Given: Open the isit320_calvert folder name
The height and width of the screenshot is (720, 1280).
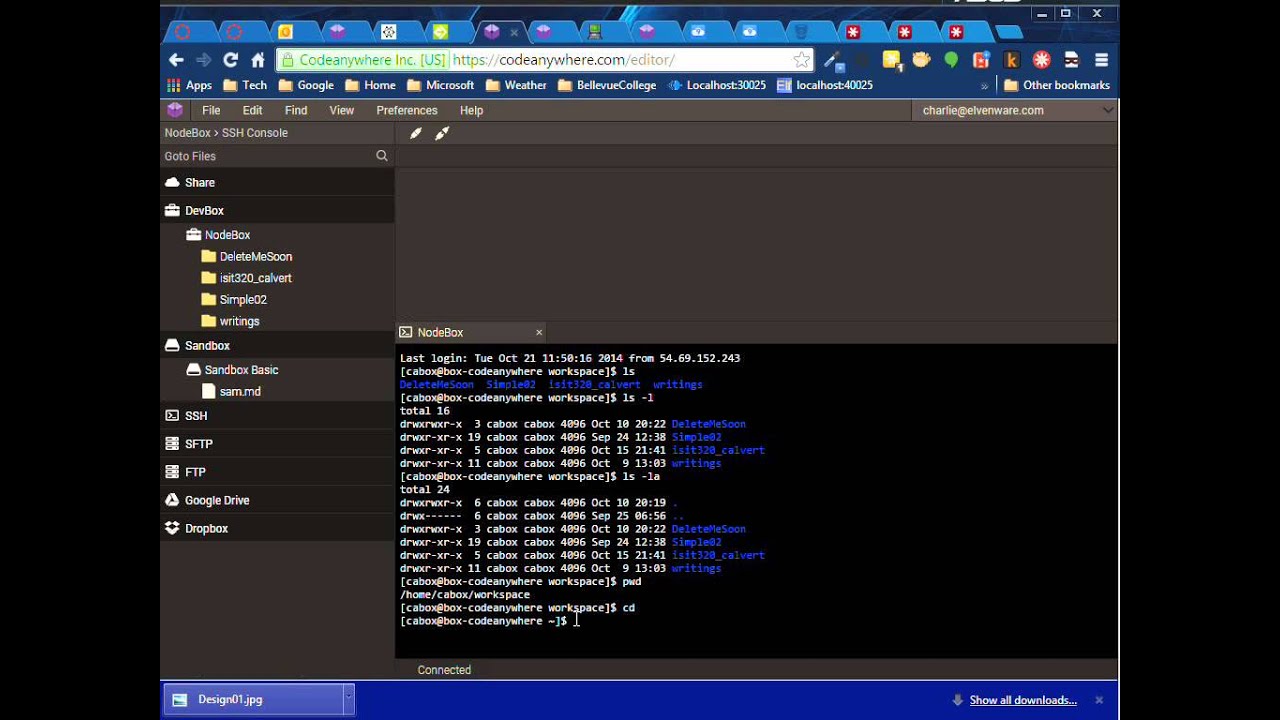Looking at the screenshot, I should point(256,278).
